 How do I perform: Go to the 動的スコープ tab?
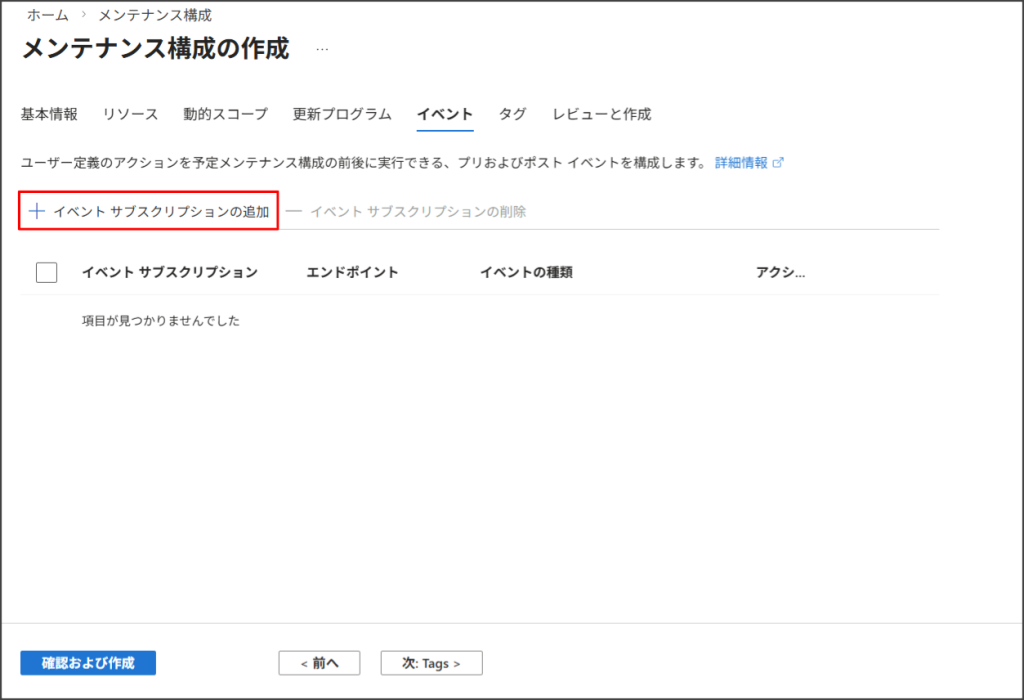(225, 114)
